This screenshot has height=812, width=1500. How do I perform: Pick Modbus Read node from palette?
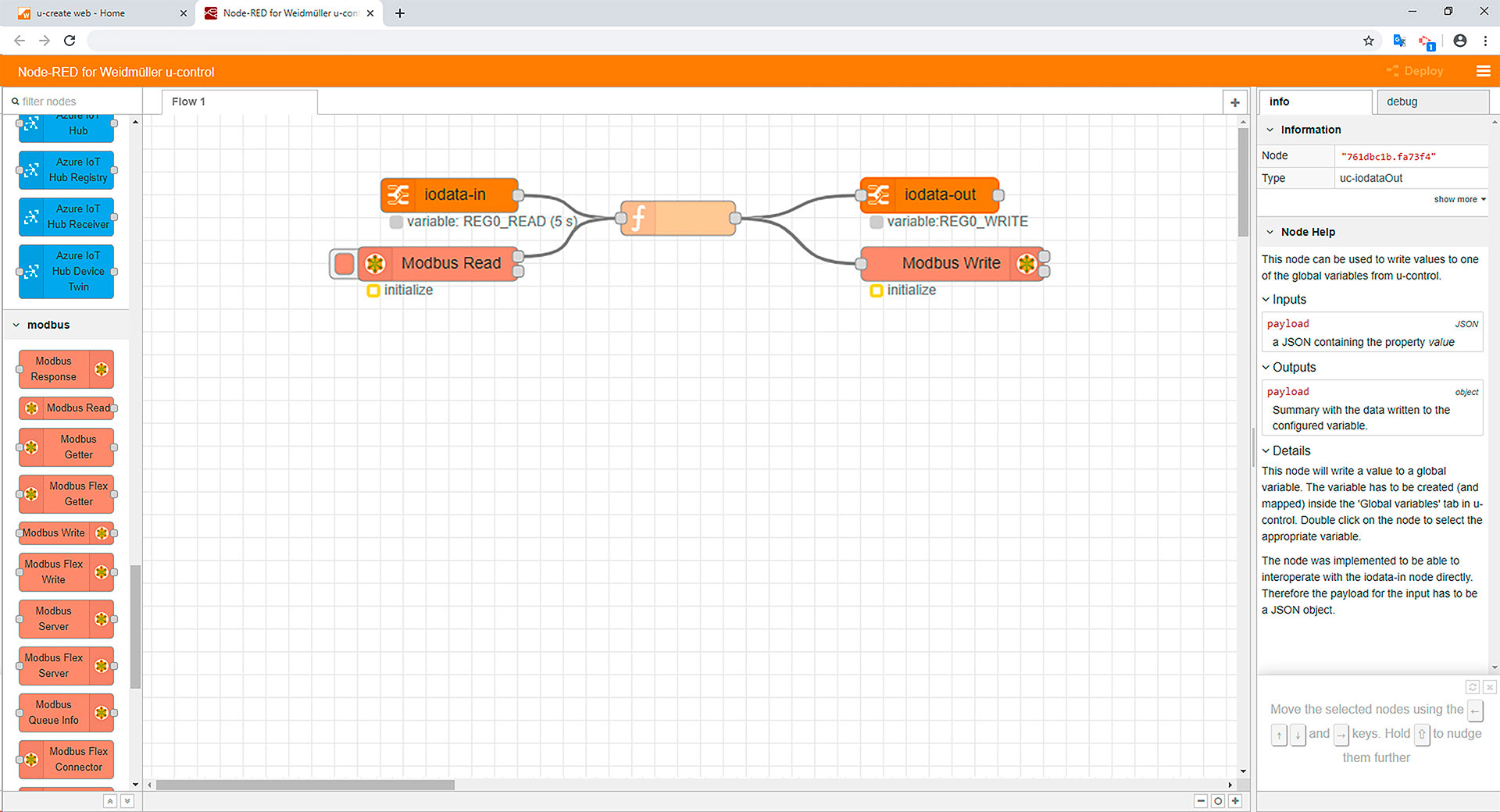66,408
